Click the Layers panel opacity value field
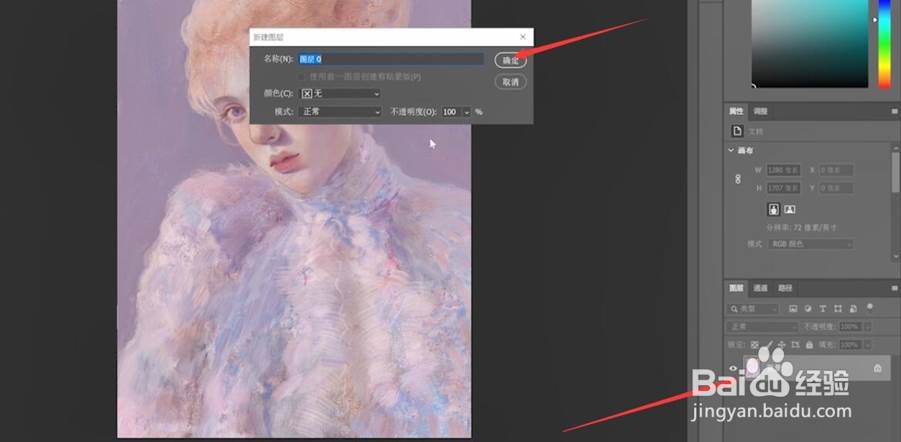 850,326
